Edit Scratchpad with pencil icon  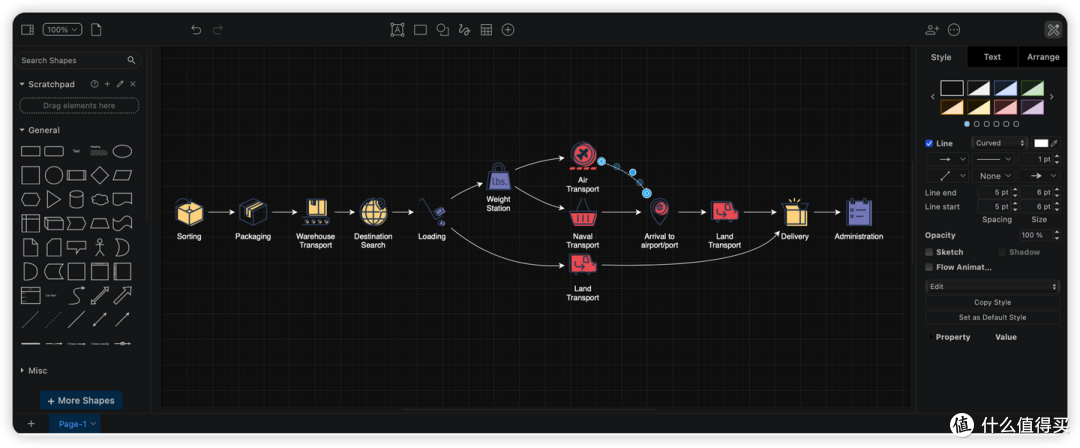point(121,84)
